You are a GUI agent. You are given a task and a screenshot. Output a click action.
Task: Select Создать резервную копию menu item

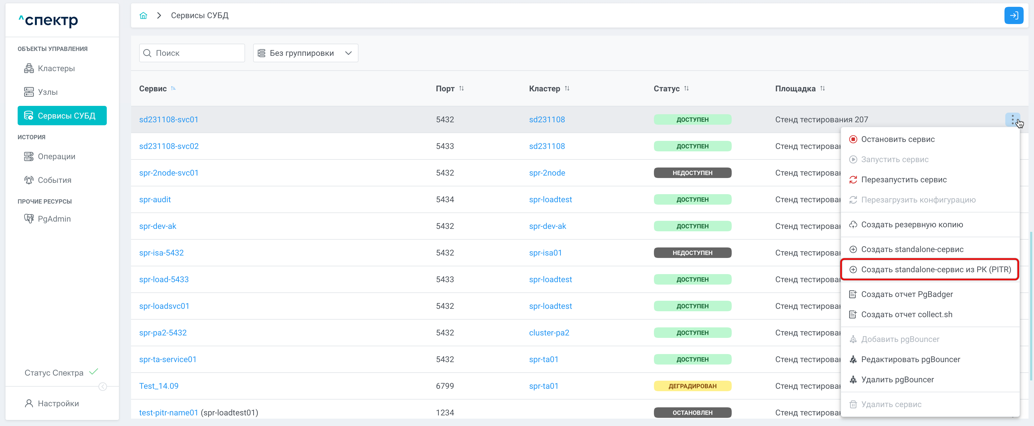point(911,225)
